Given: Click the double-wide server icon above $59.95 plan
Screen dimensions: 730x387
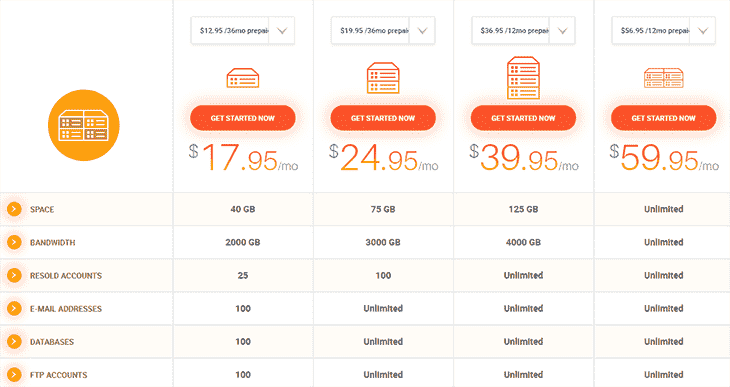Looking at the screenshot, I should pos(663,78).
